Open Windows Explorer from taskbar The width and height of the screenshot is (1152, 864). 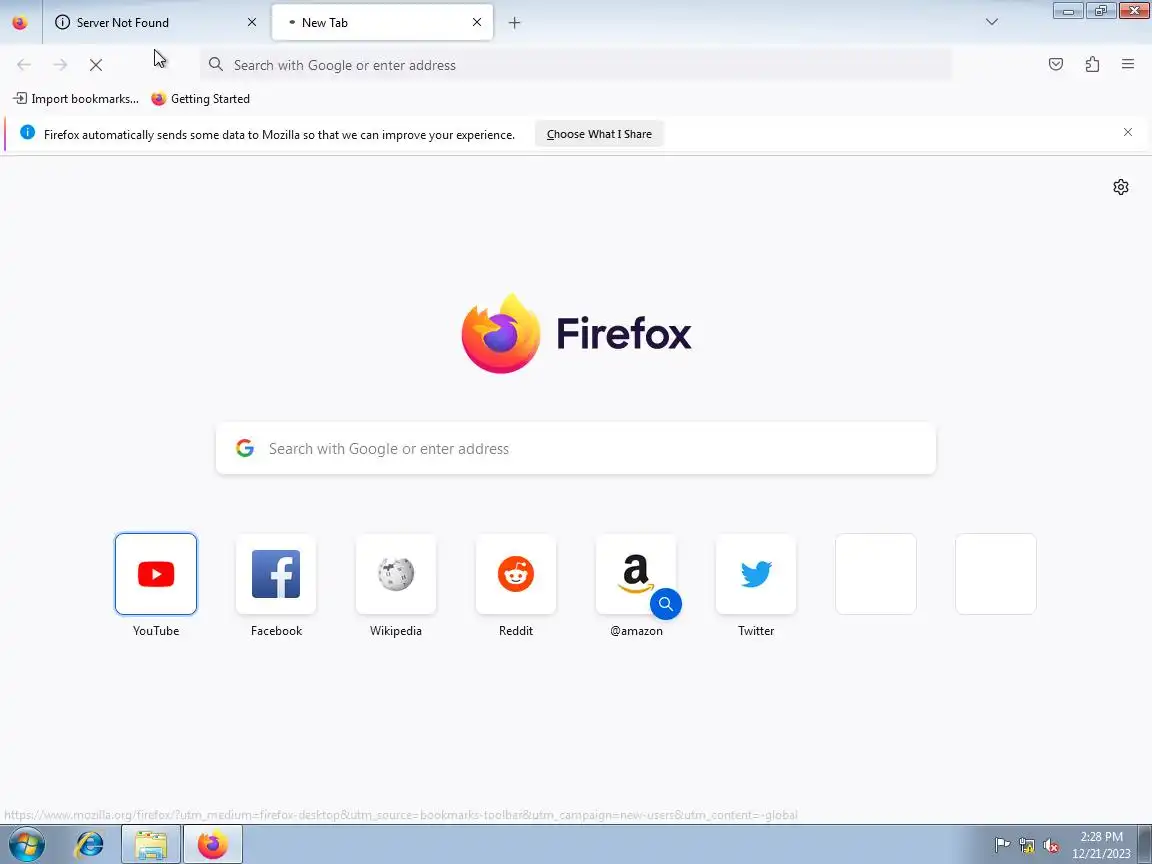point(151,845)
